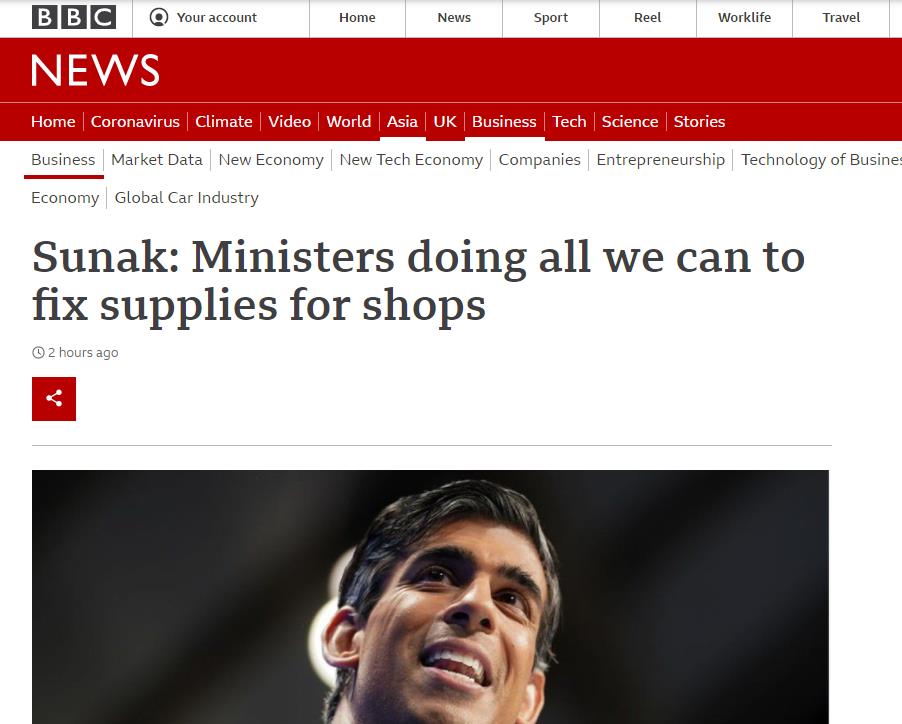This screenshot has height=724, width=902.
Task: Open Worklife top navigation item
Action: pos(744,18)
